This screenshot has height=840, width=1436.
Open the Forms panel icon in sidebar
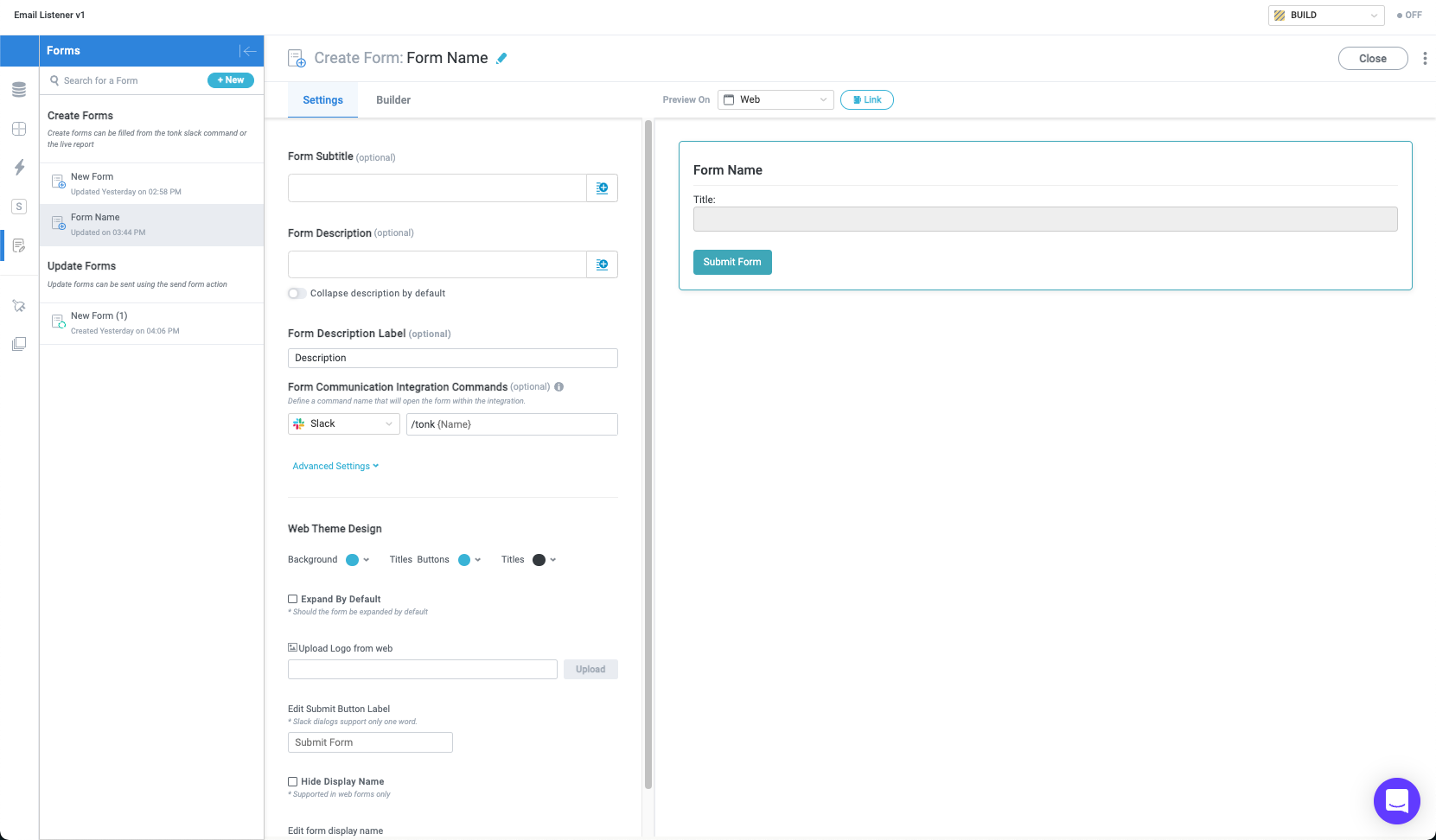click(19, 245)
